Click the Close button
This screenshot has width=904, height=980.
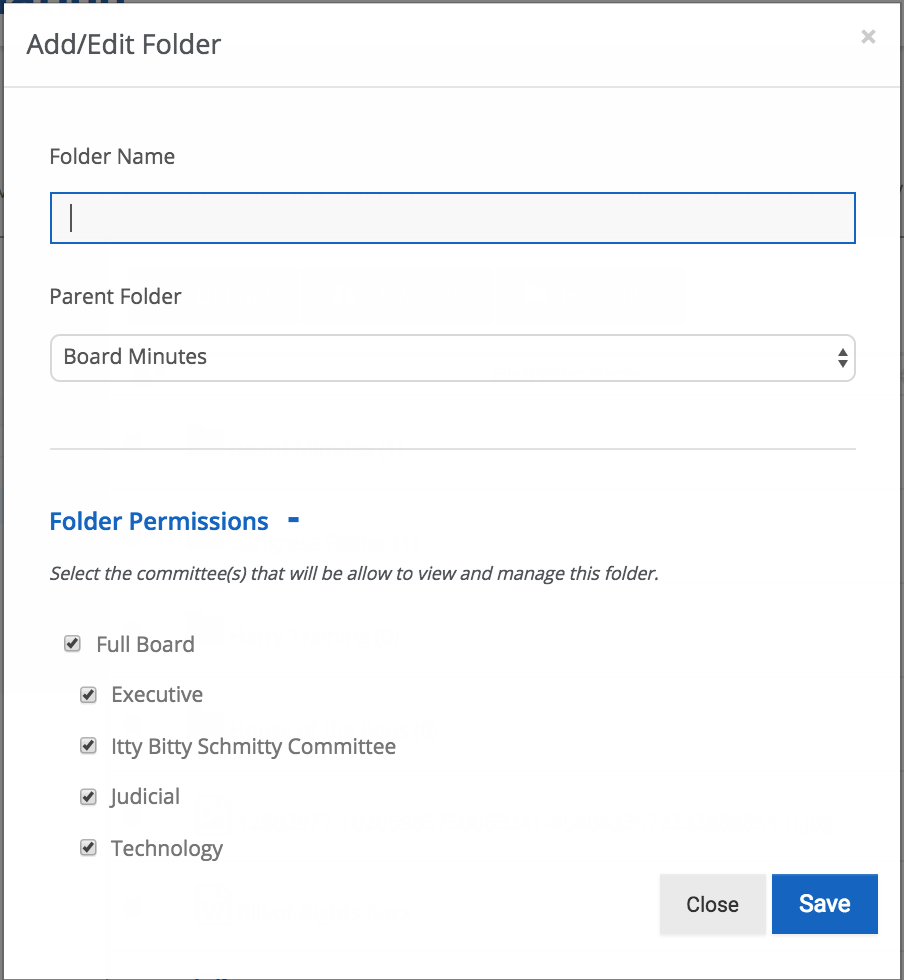click(713, 904)
